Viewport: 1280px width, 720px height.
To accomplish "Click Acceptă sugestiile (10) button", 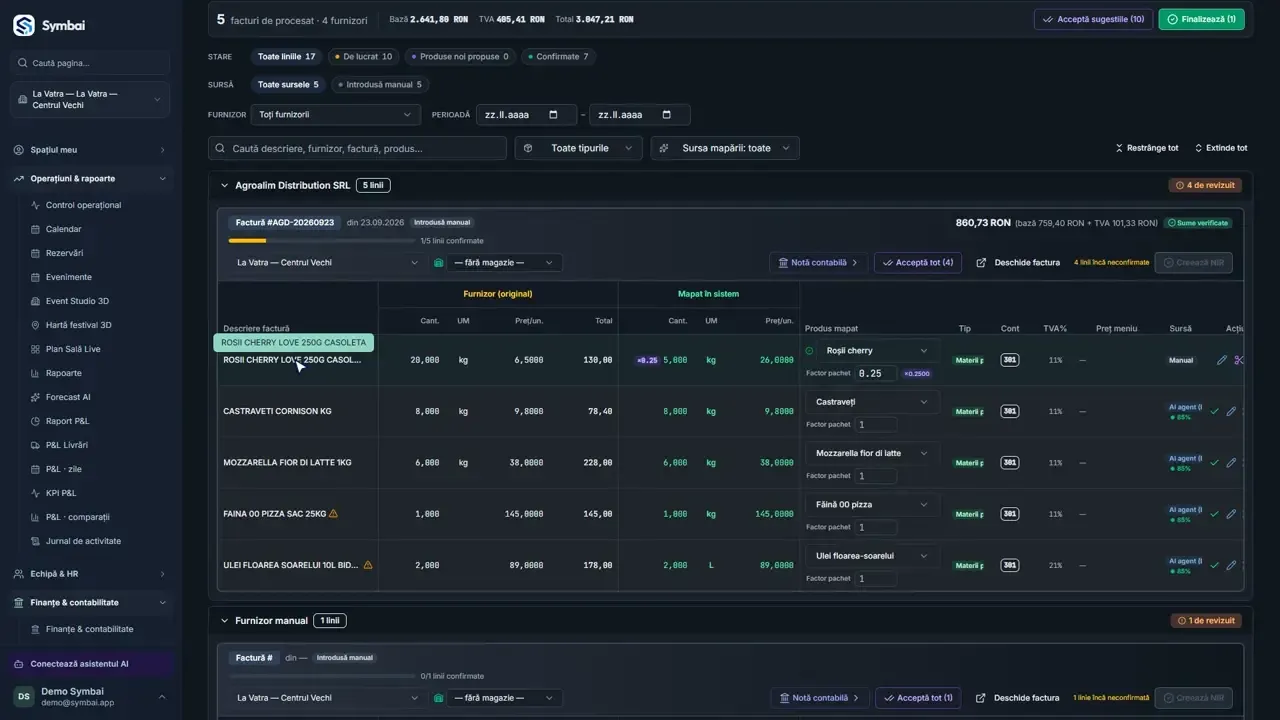I will click(1093, 19).
